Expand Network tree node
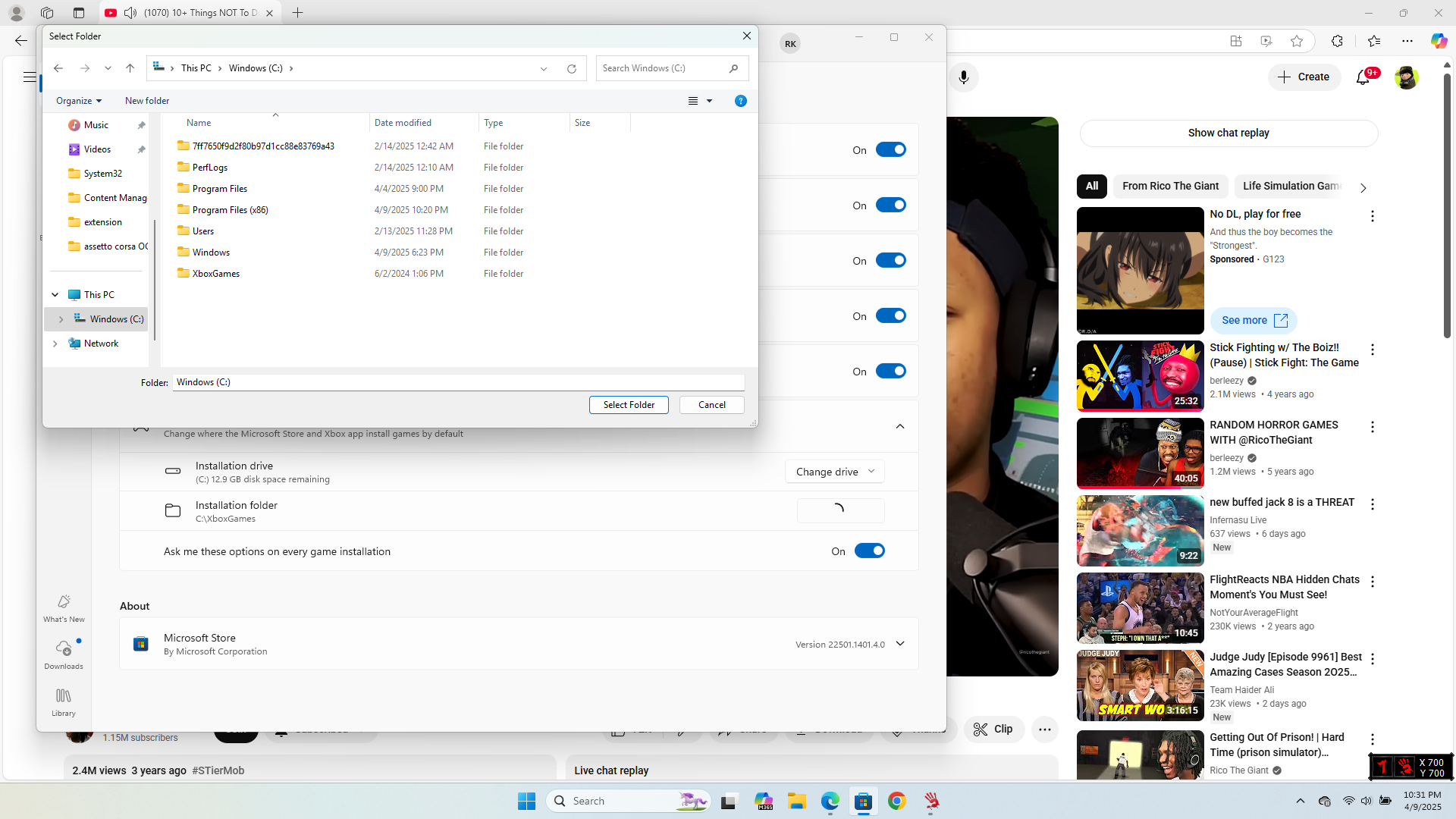The height and width of the screenshot is (819, 1456). (x=55, y=344)
